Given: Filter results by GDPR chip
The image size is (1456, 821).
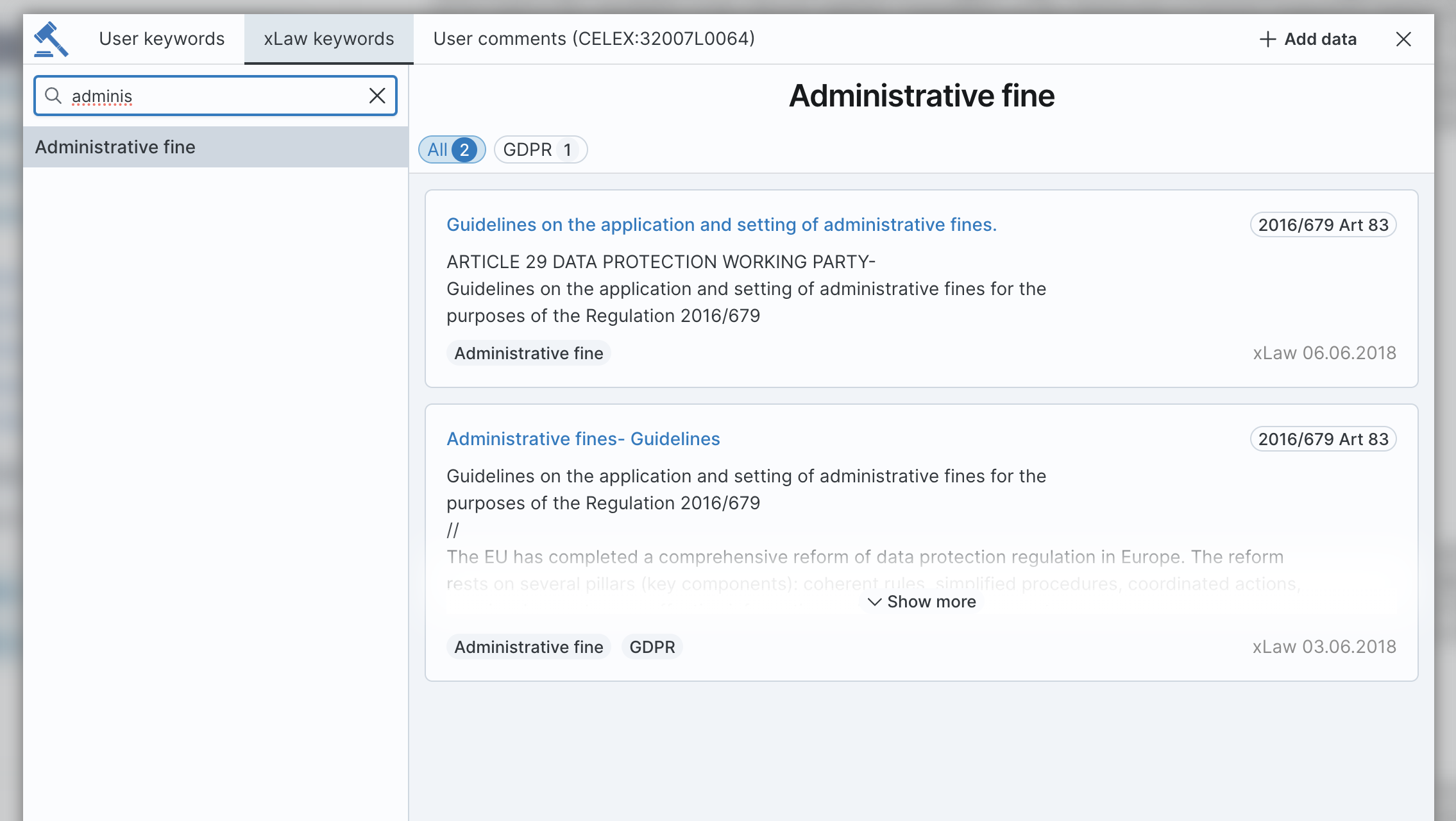Looking at the screenshot, I should pyautogui.click(x=540, y=149).
